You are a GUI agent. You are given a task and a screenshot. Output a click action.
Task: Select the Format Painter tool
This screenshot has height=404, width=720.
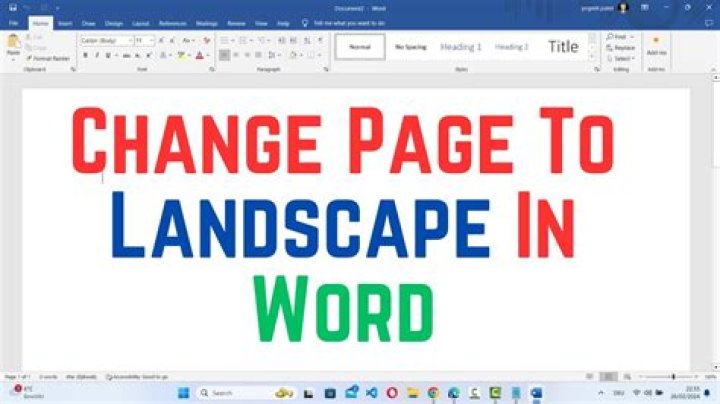[52, 59]
